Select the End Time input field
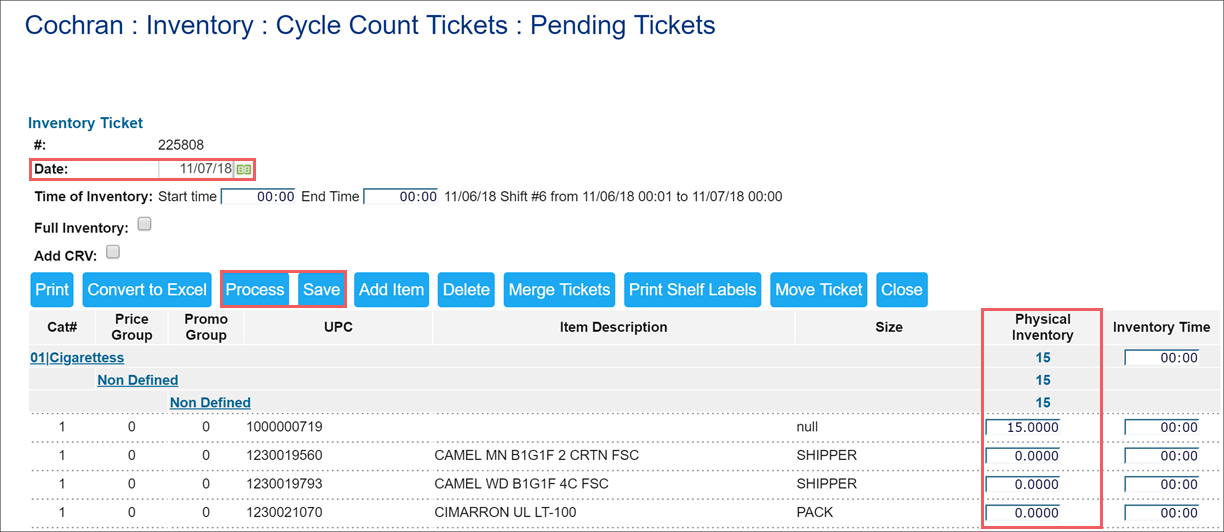The image size is (1224, 532). coord(401,197)
